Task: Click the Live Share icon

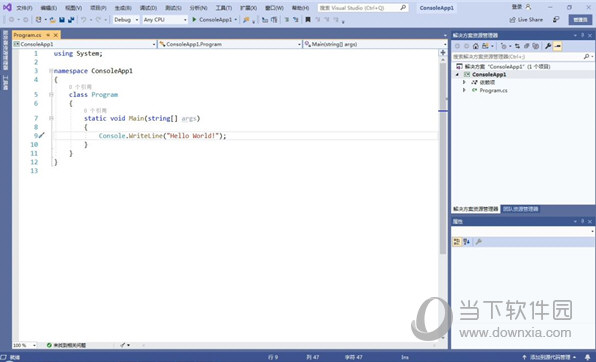Action: coord(512,20)
